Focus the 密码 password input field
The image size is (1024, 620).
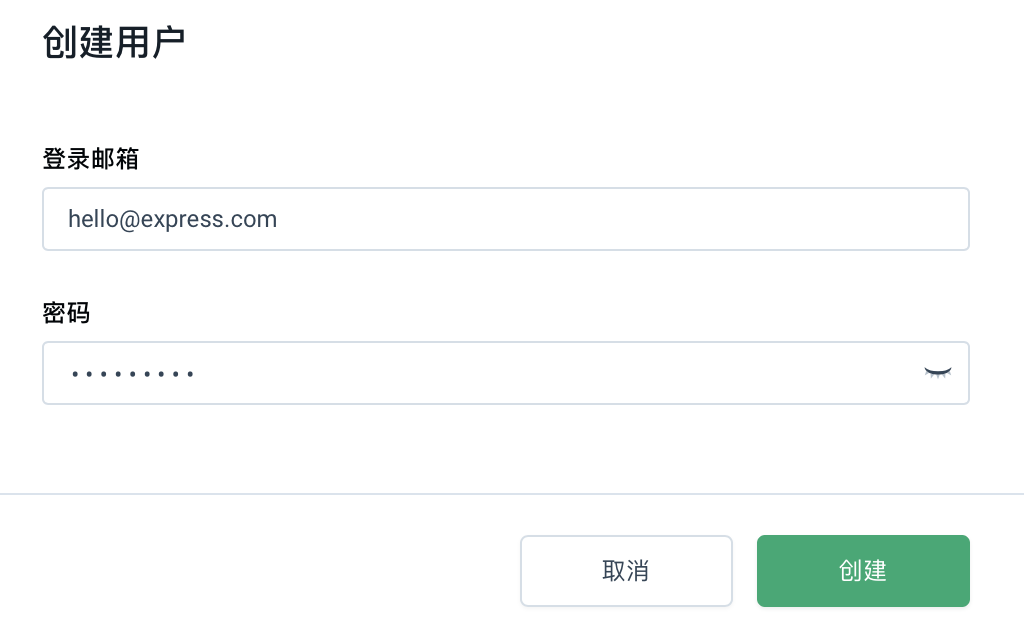505,373
